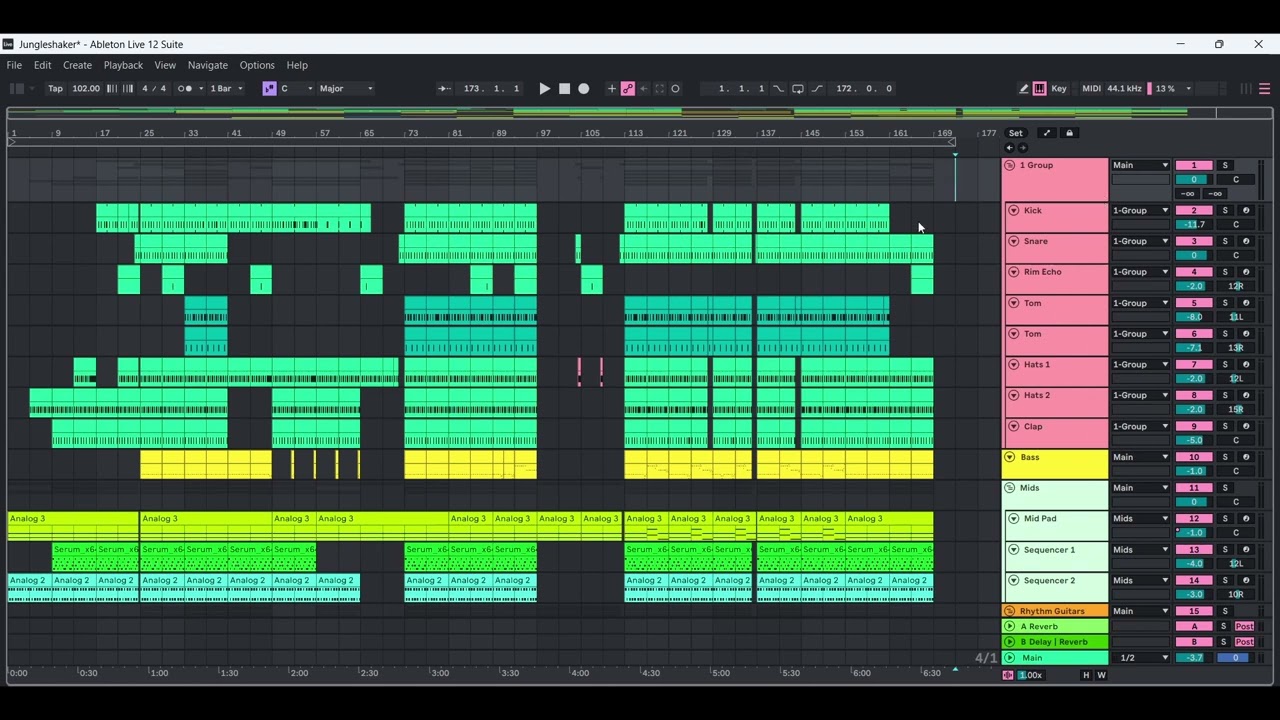Solo the Kick track
This screenshot has width=1280, height=720.
[x=1225, y=211]
